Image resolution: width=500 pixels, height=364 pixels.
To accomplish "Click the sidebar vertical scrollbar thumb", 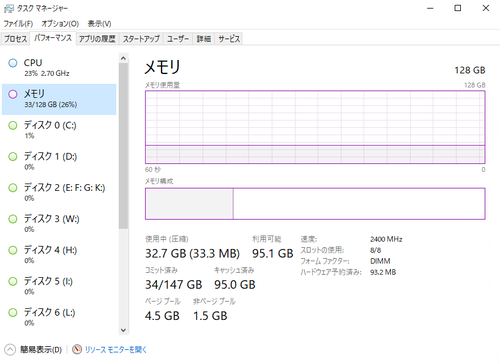I will (x=123, y=146).
